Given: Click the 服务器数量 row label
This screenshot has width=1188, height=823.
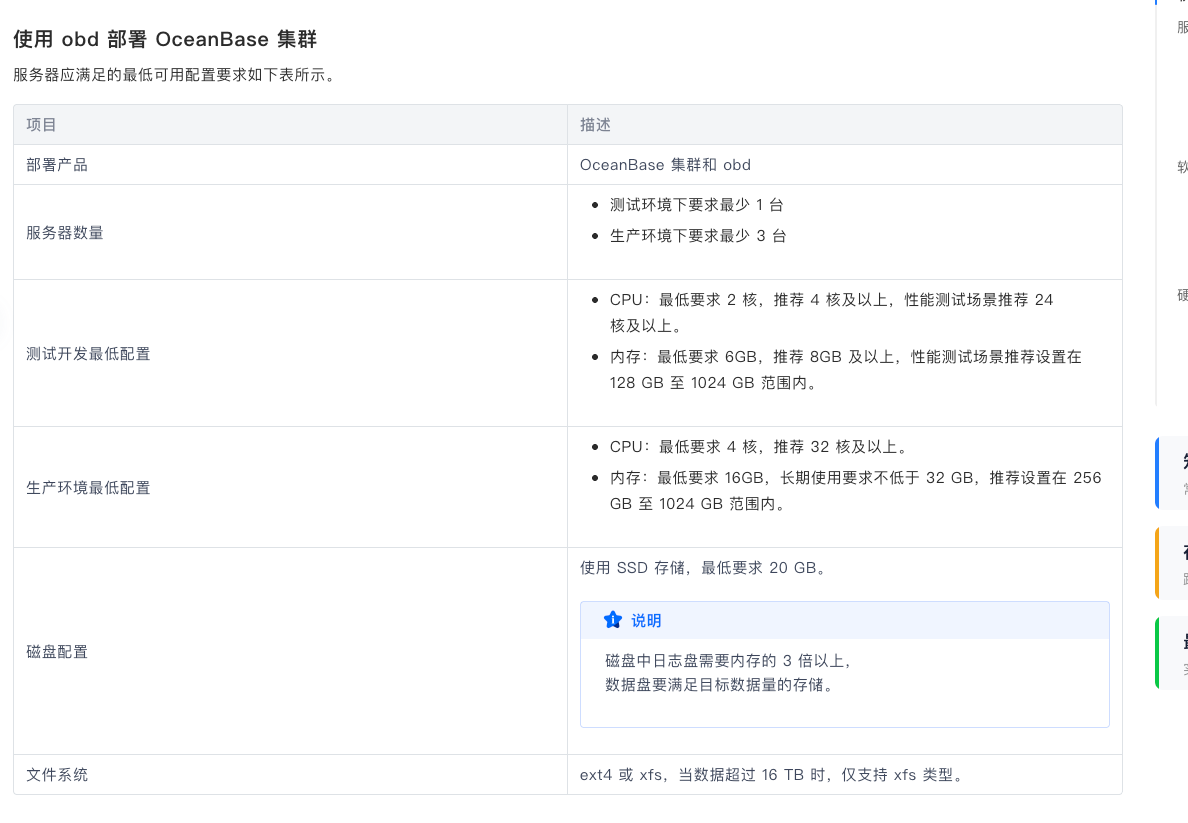Looking at the screenshot, I should point(65,233).
